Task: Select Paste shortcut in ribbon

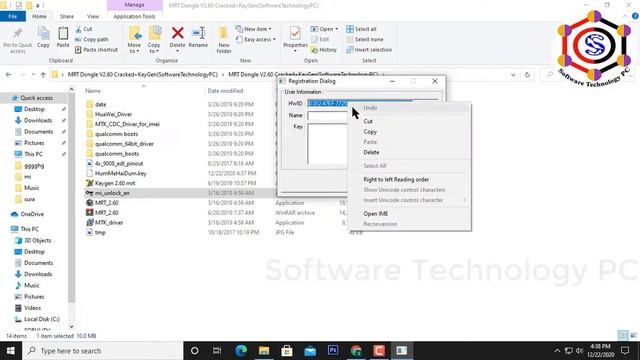Action: click(x=97, y=50)
